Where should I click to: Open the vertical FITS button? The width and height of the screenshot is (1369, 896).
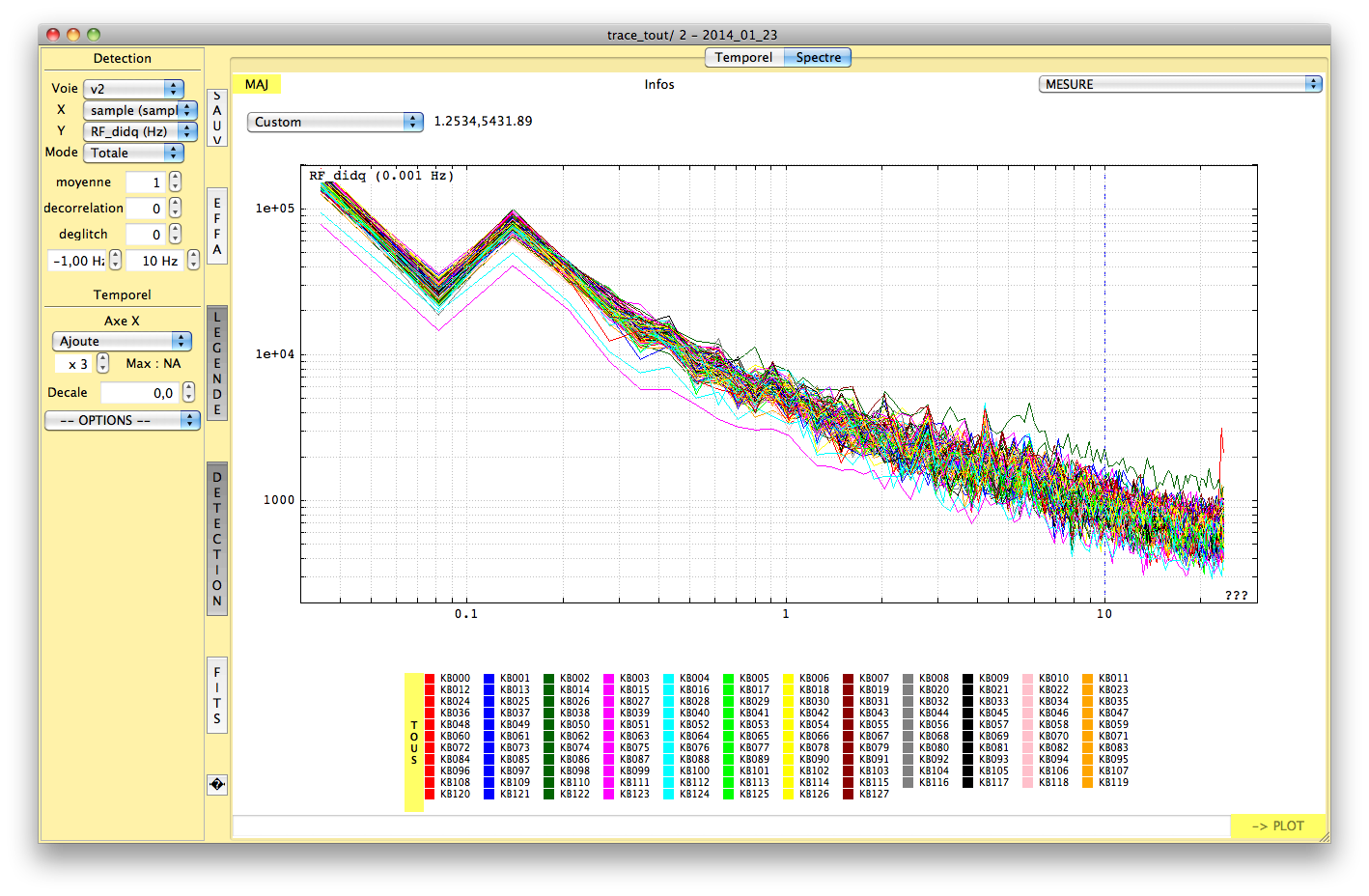point(217,695)
